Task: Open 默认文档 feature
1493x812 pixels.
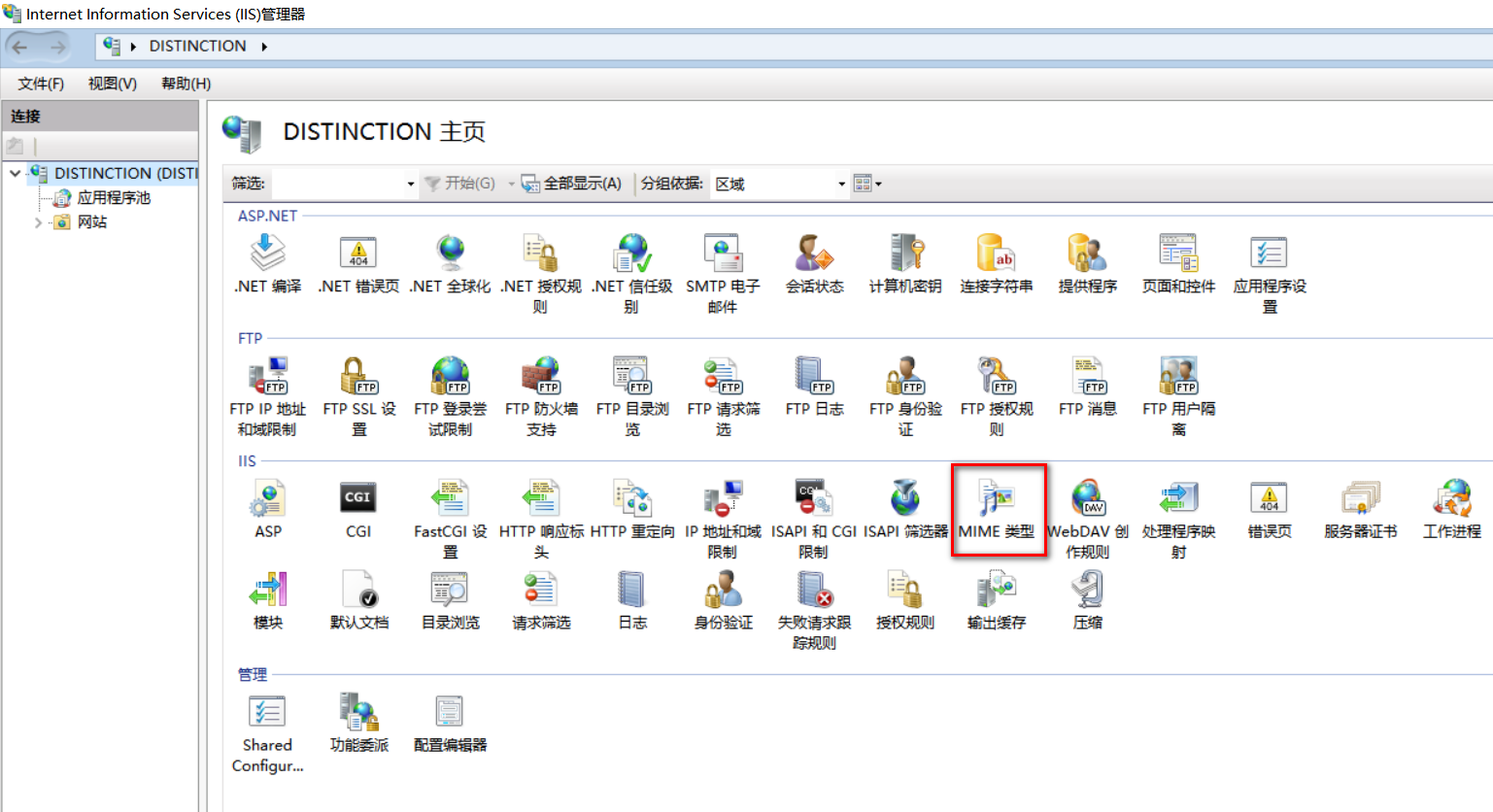Action: (x=358, y=600)
